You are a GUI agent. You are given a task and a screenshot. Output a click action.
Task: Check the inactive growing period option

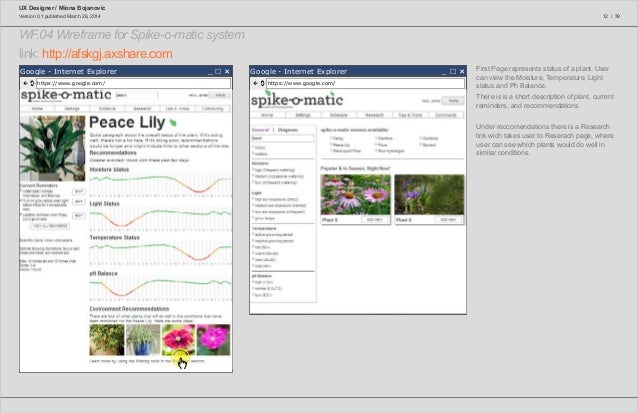(x=253, y=241)
